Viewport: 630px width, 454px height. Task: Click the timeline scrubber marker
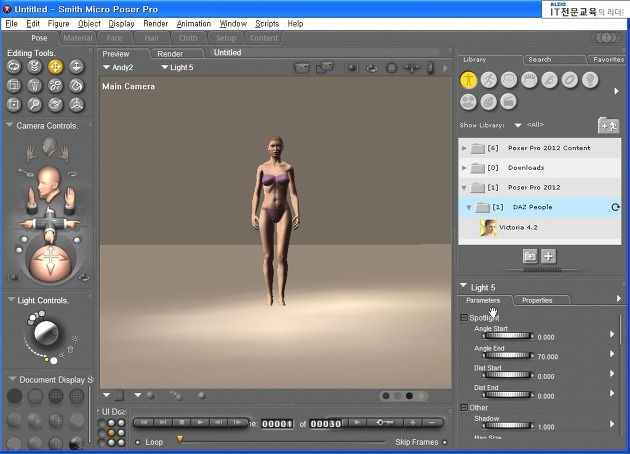(x=180, y=439)
